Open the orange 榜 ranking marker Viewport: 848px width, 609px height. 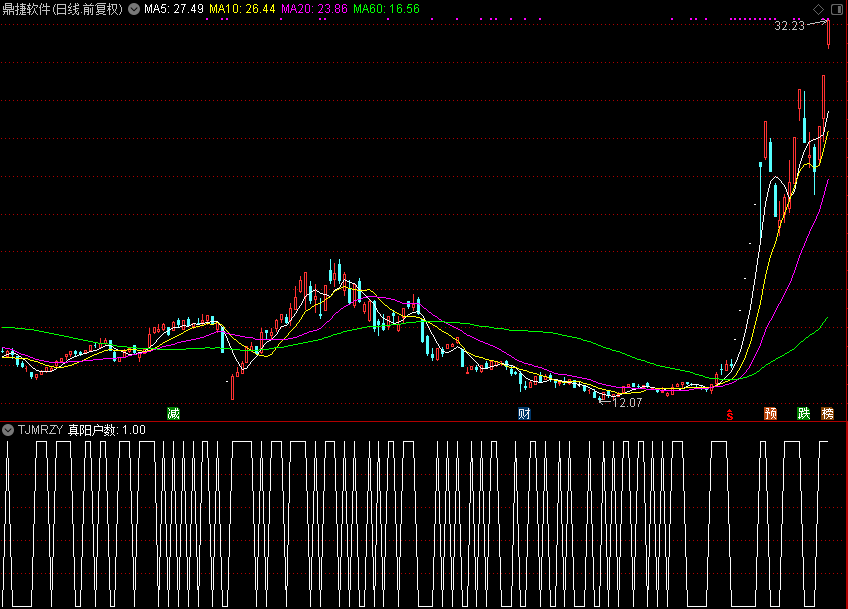pyautogui.click(x=827, y=414)
